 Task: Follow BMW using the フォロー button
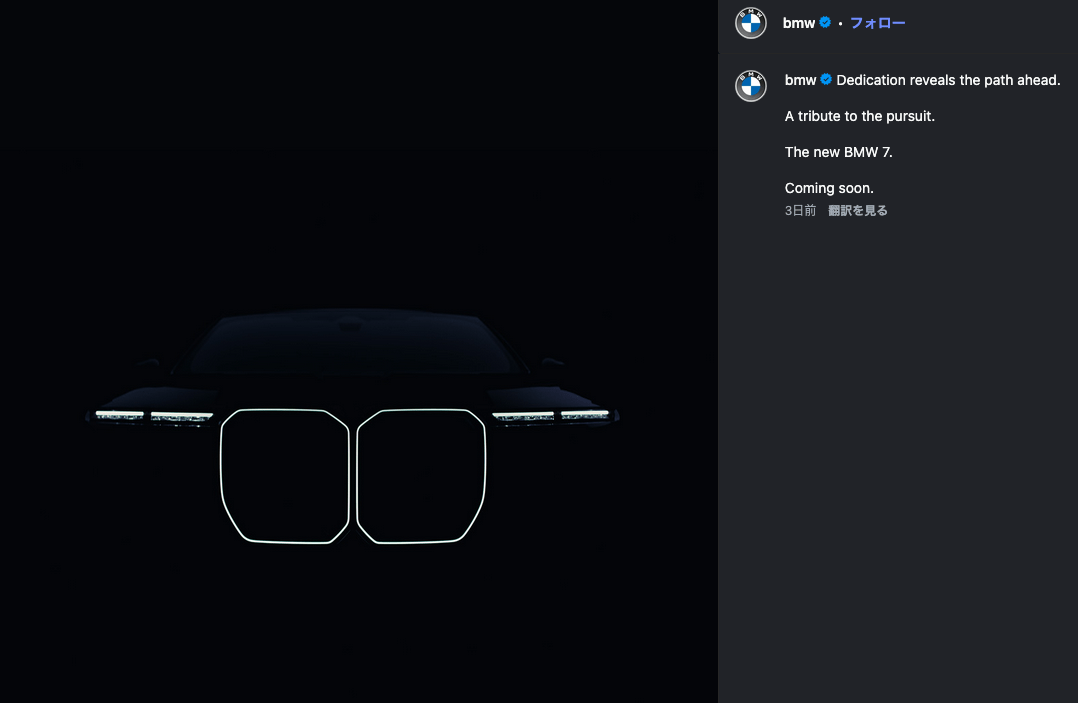pyautogui.click(x=877, y=23)
